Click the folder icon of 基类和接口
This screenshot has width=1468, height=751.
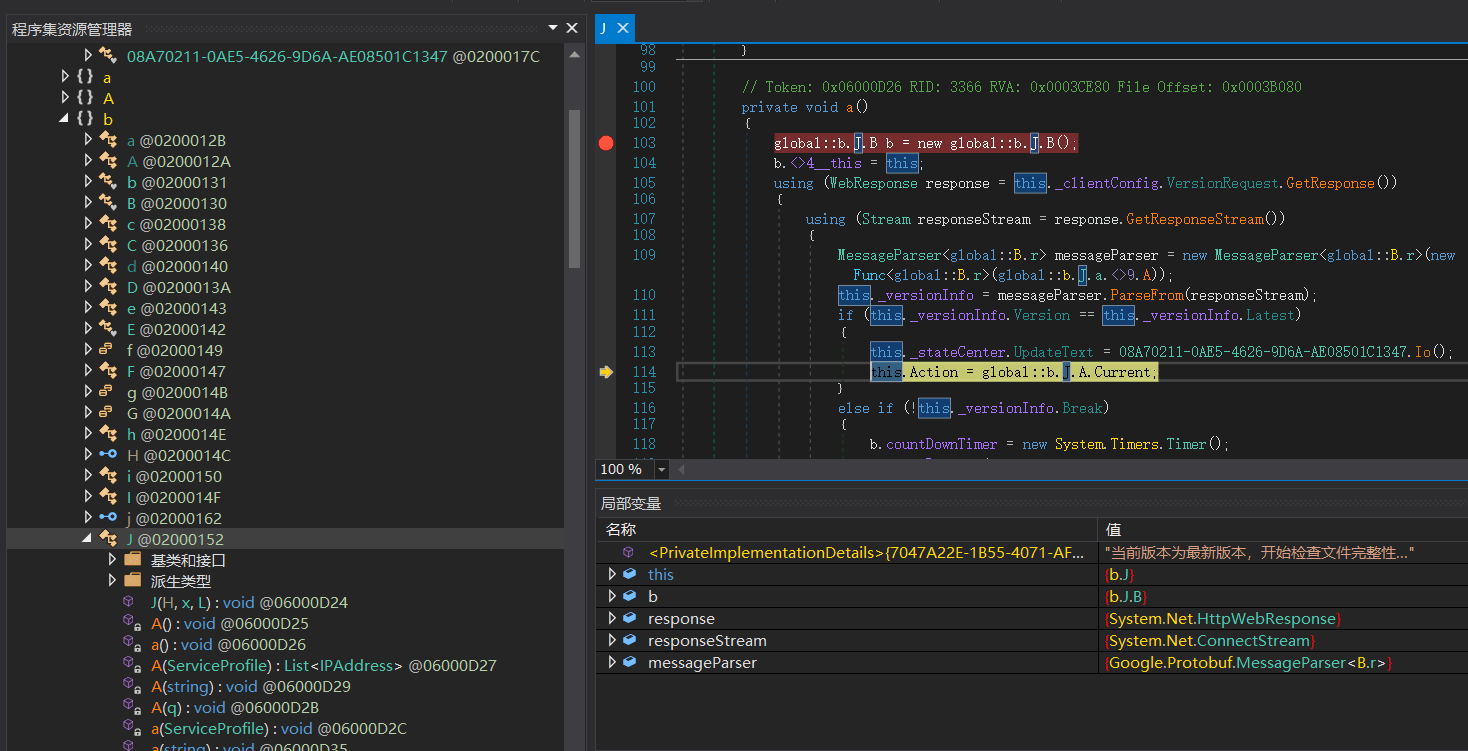point(133,559)
